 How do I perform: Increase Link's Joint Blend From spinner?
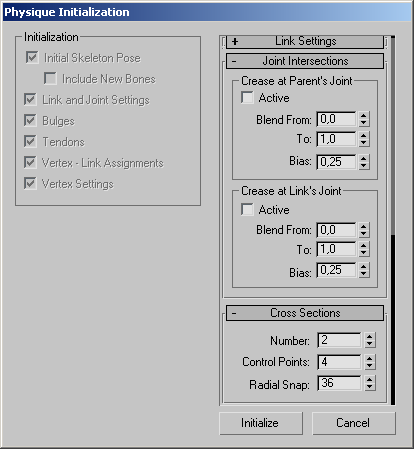click(364, 226)
